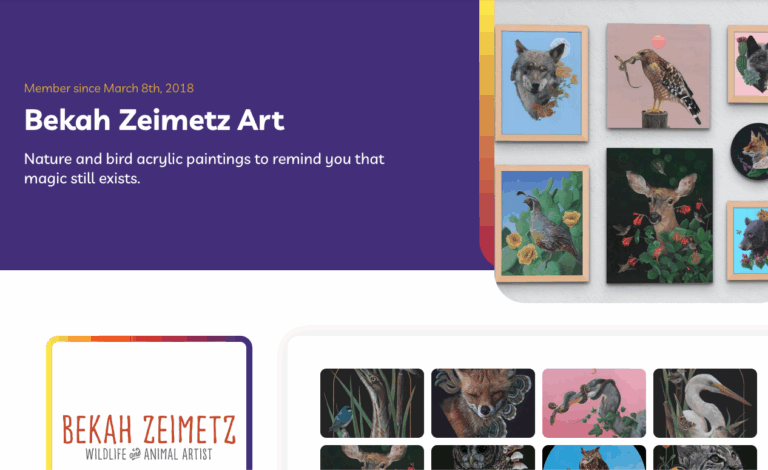Select the deer with red flowers painting
This screenshot has height=470, width=768.
pyautogui.click(x=659, y=216)
